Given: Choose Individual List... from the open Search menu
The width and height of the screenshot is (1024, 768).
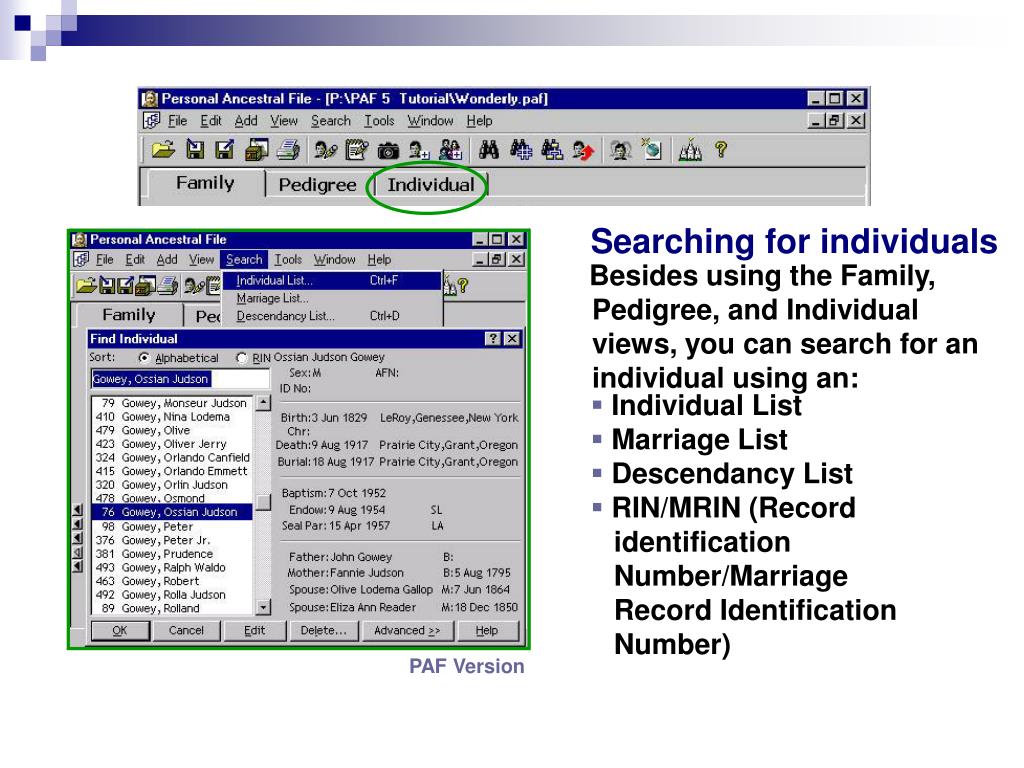Looking at the screenshot, I should click(332, 280).
